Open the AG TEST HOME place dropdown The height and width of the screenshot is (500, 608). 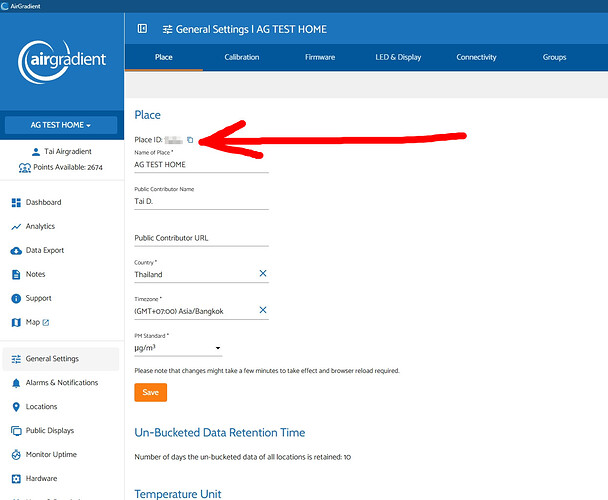tap(62, 125)
